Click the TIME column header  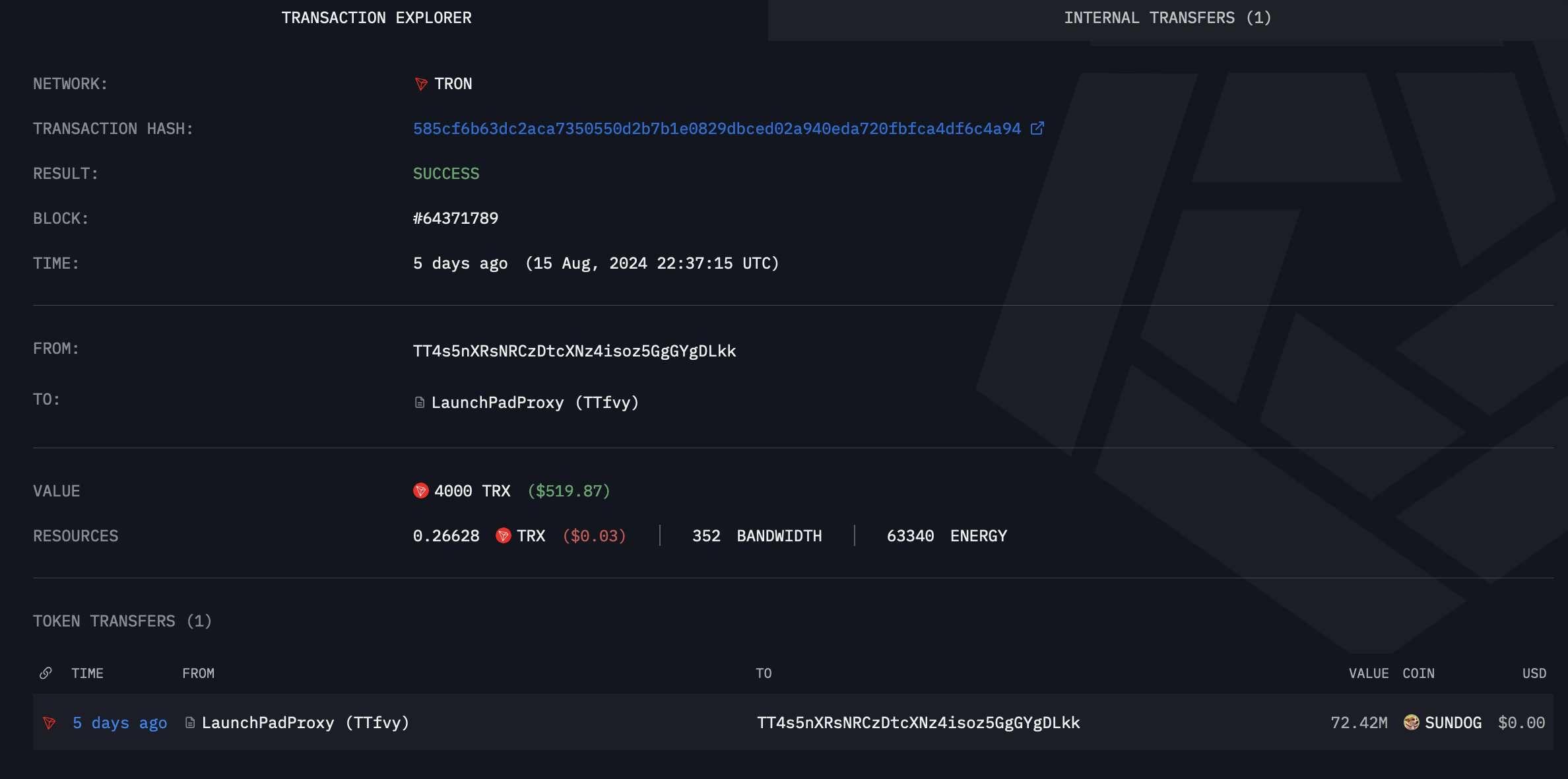coord(87,673)
